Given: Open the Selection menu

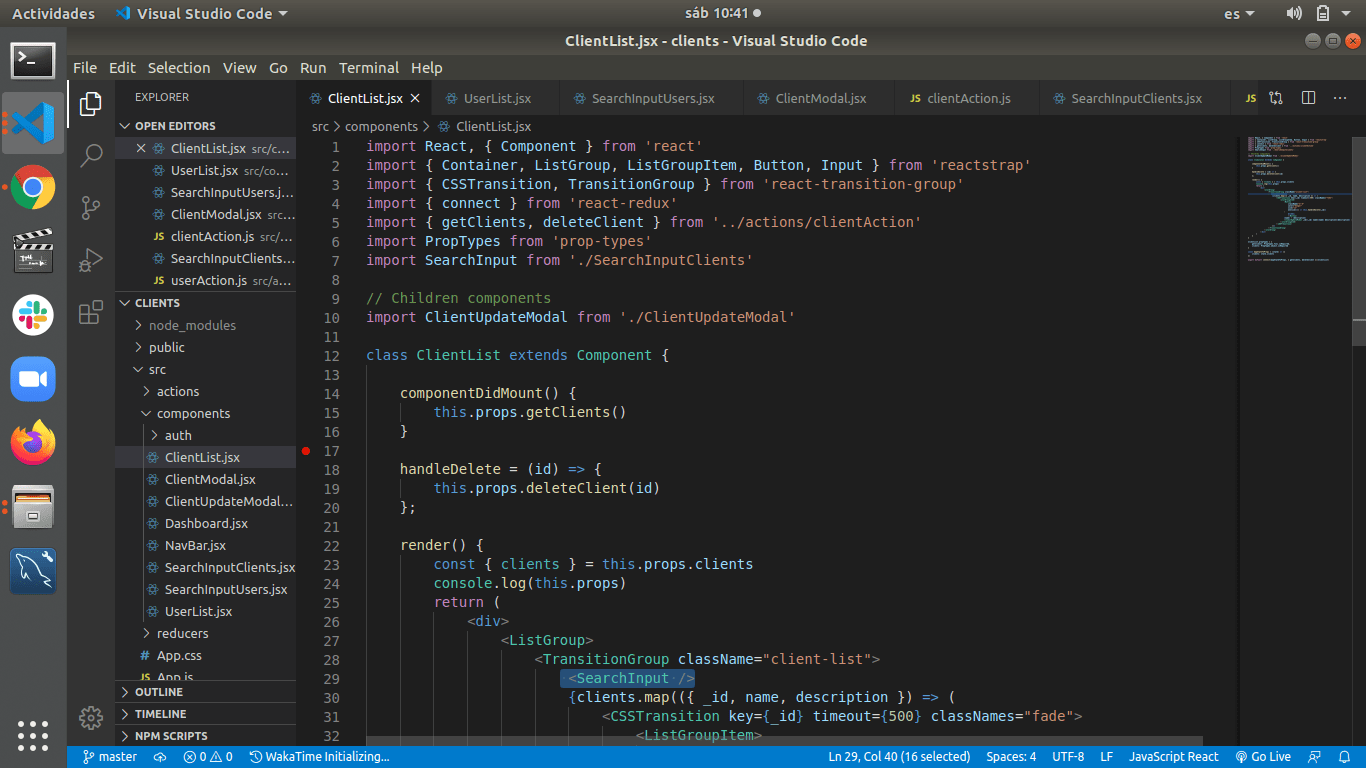Looking at the screenshot, I should (x=179, y=68).
